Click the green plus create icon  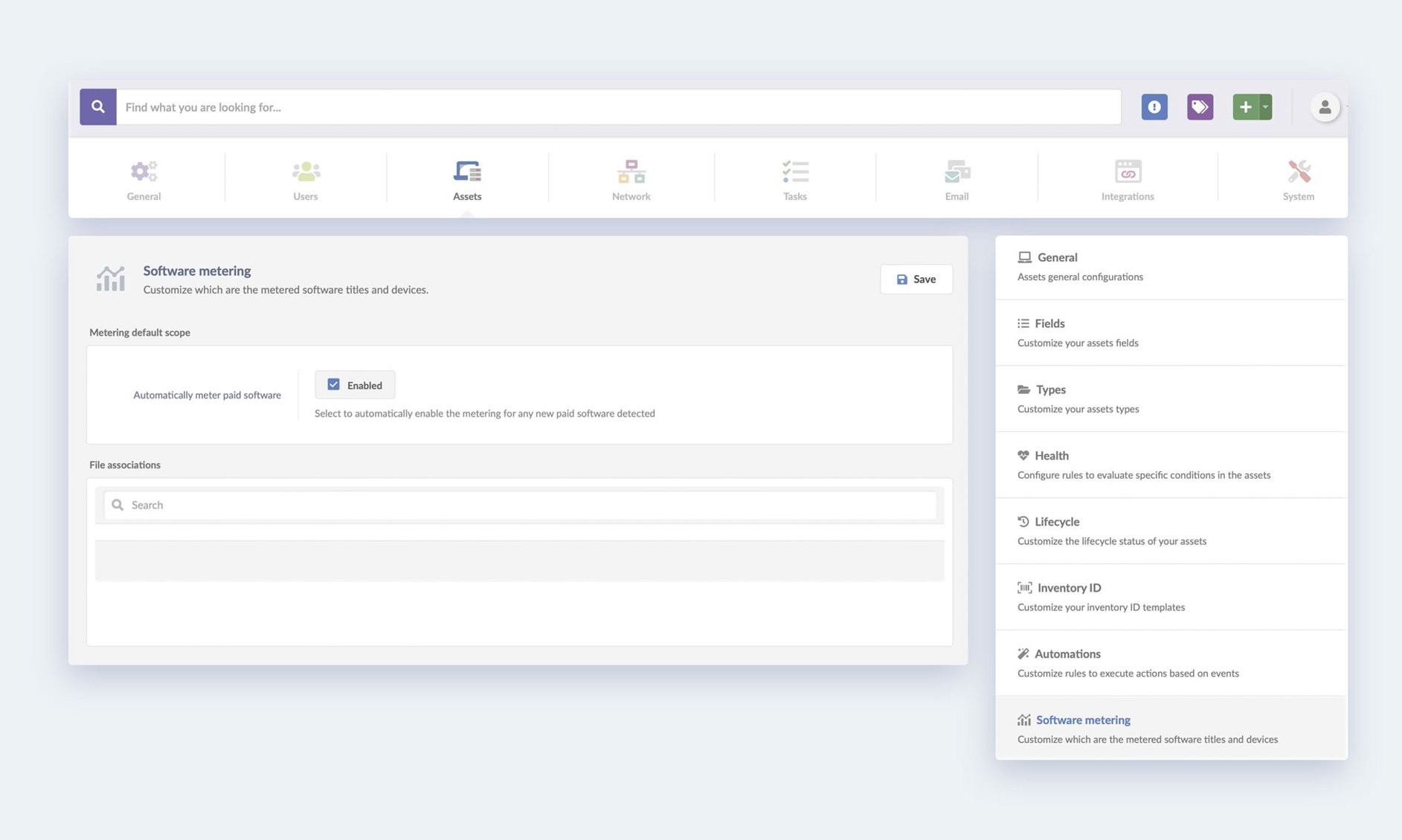(x=1244, y=106)
